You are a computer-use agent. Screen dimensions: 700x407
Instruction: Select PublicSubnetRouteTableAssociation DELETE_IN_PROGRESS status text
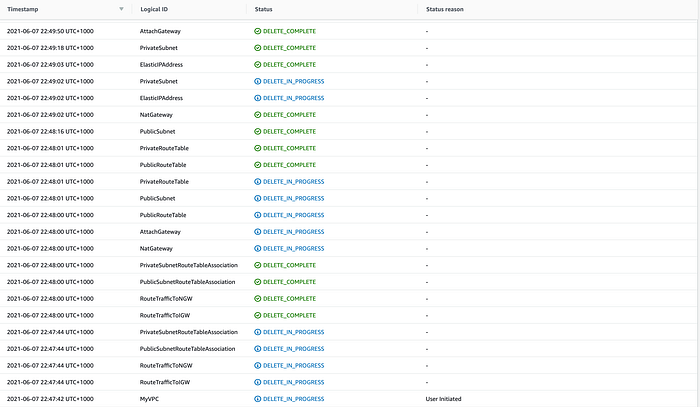(x=294, y=349)
